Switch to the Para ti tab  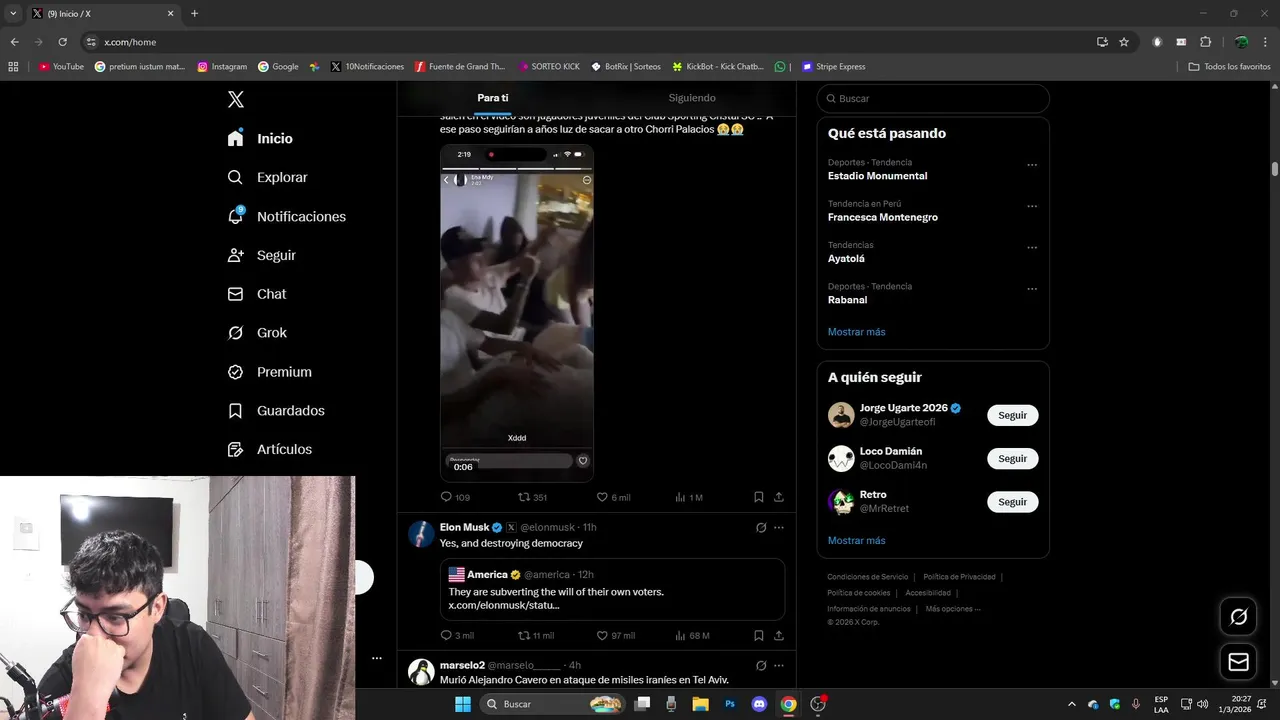point(493,98)
